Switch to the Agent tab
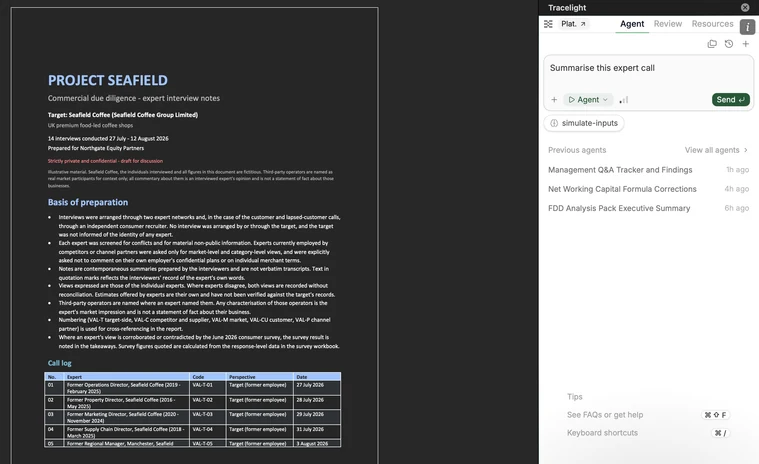Screen dimensions: 759x464 (632, 24)
